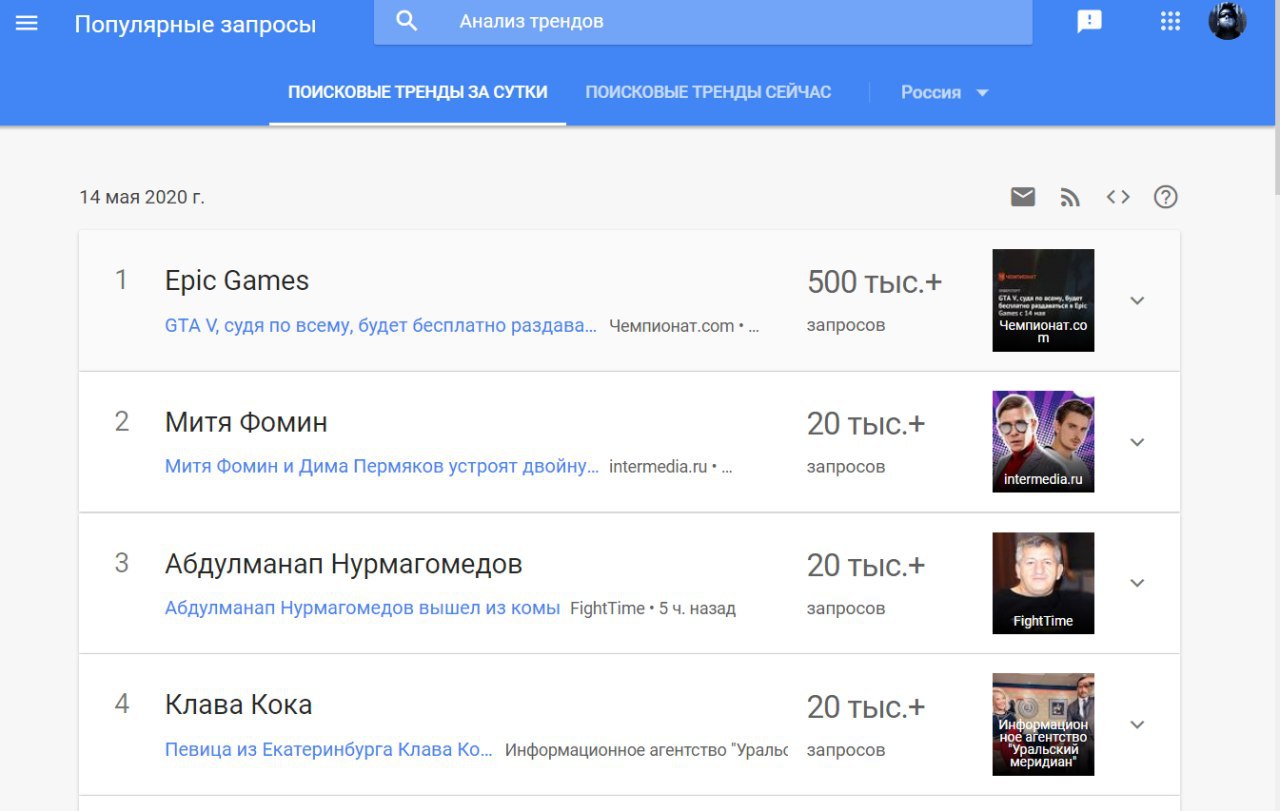Open the feedback message icon
The height and width of the screenshot is (811, 1280).
click(x=1089, y=21)
